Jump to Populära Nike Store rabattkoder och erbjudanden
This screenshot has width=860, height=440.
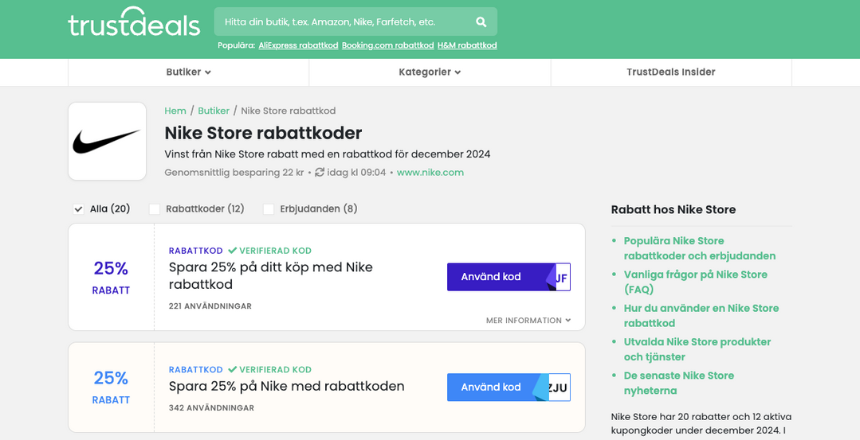pos(699,248)
